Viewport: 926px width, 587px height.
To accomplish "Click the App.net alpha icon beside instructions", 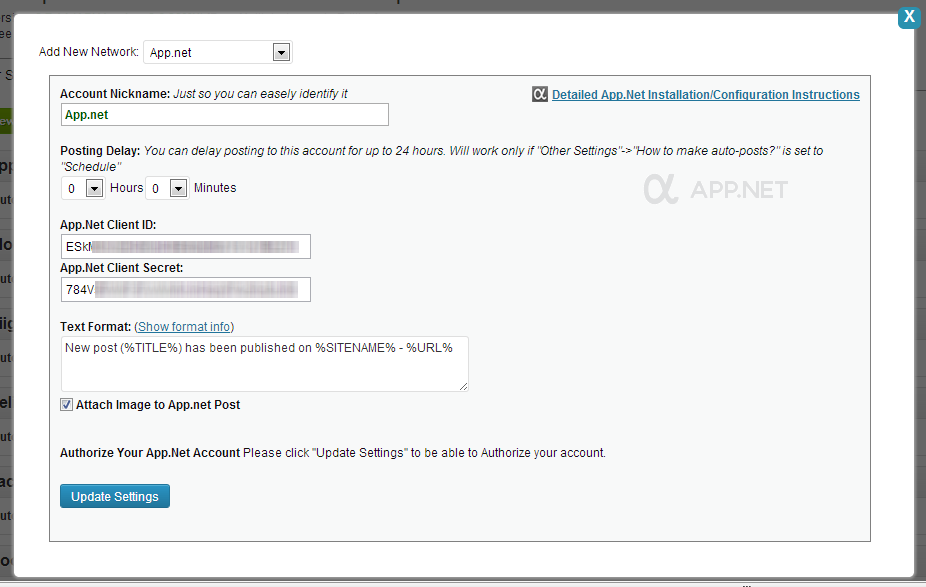I will [540, 94].
